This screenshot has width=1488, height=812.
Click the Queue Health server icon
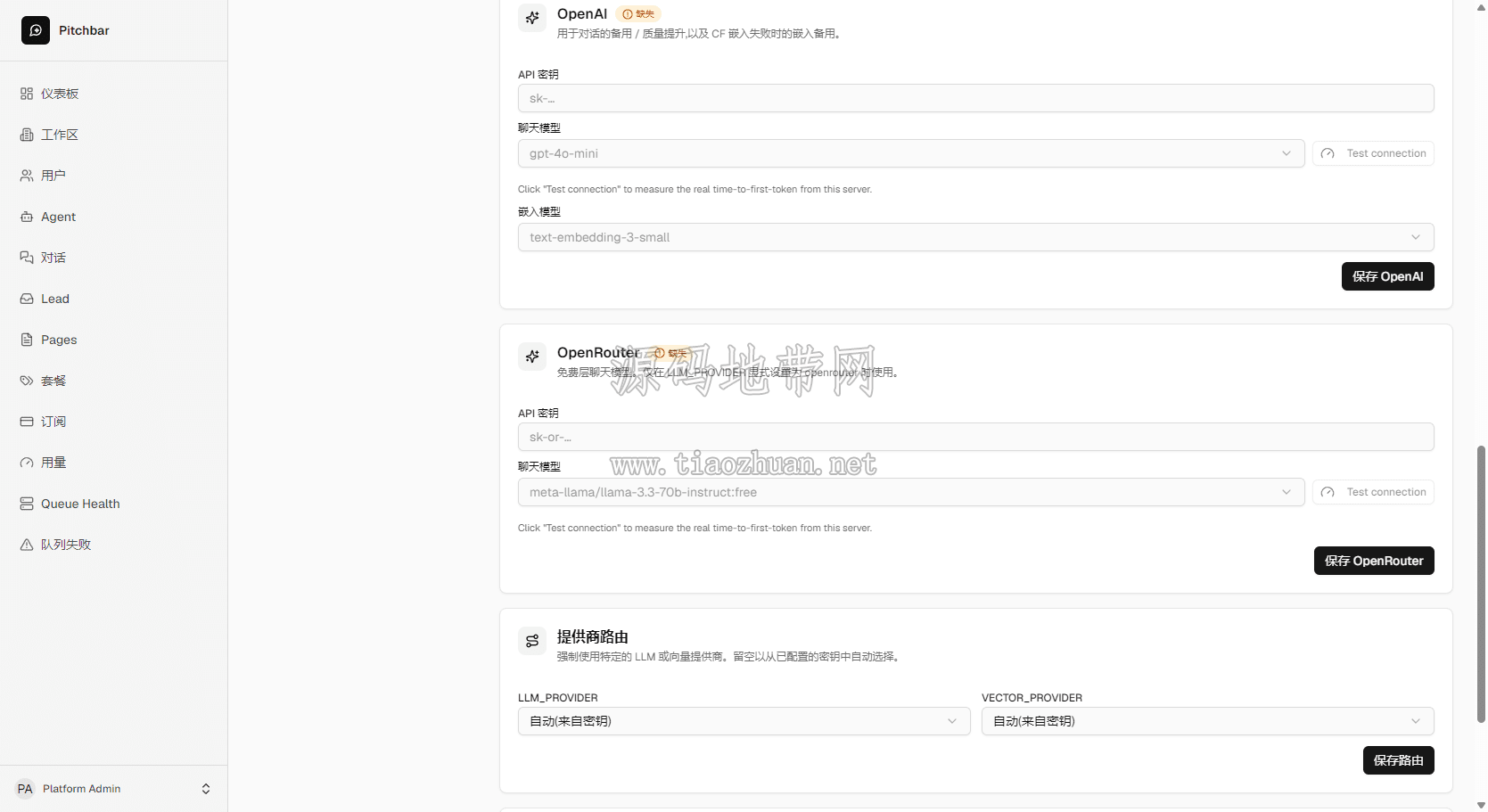pos(27,504)
